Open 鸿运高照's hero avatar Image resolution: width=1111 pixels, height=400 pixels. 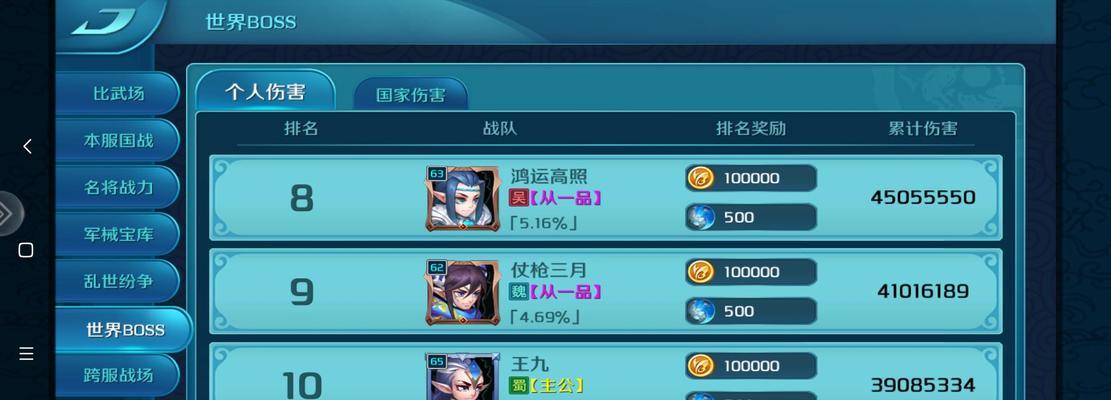462,199
